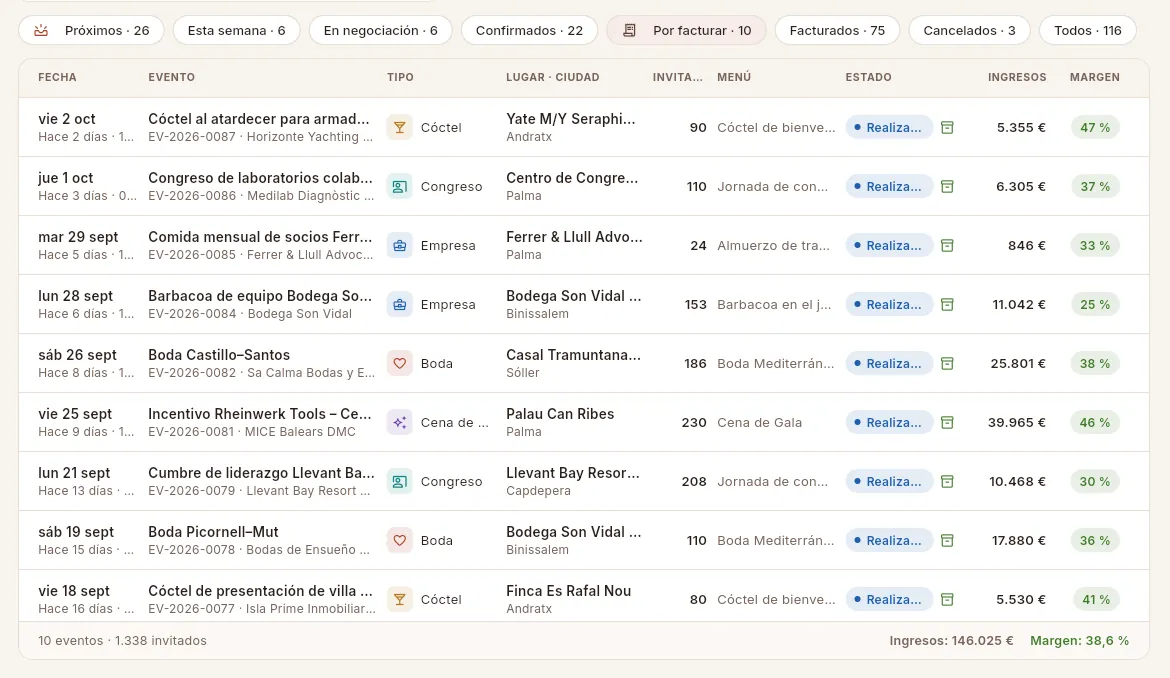Select the Por facturar · 10 filter

tap(686, 31)
